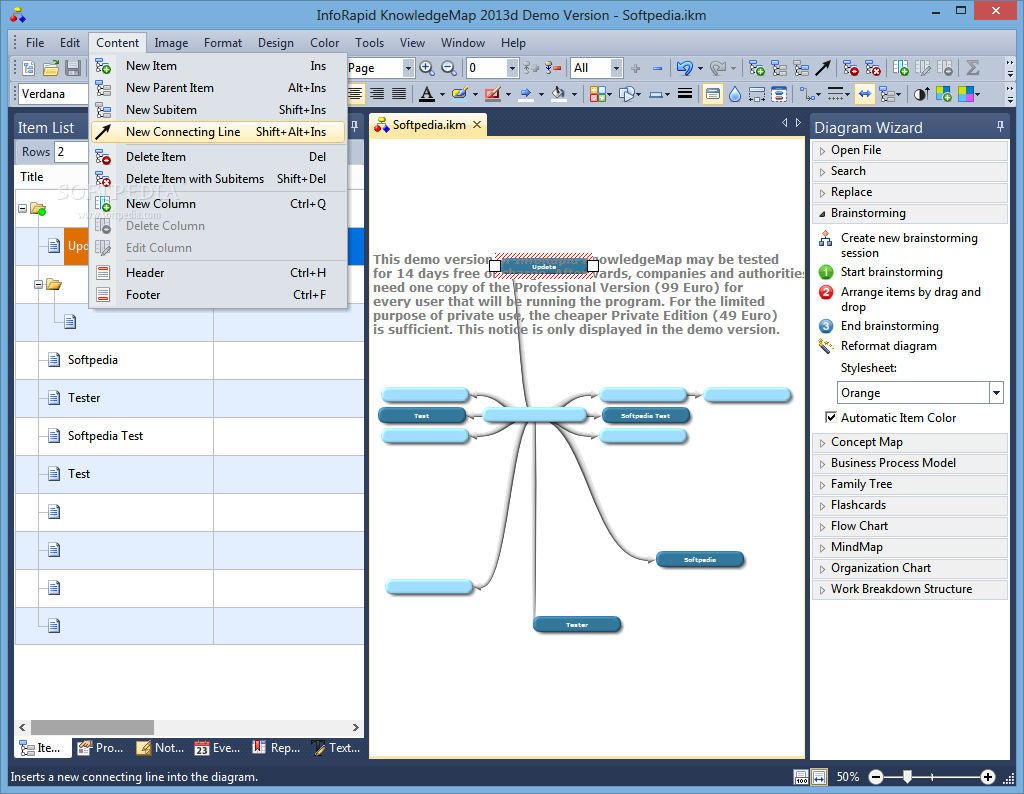Click the font color A icon

pyautogui.click(x=426, y=94)
